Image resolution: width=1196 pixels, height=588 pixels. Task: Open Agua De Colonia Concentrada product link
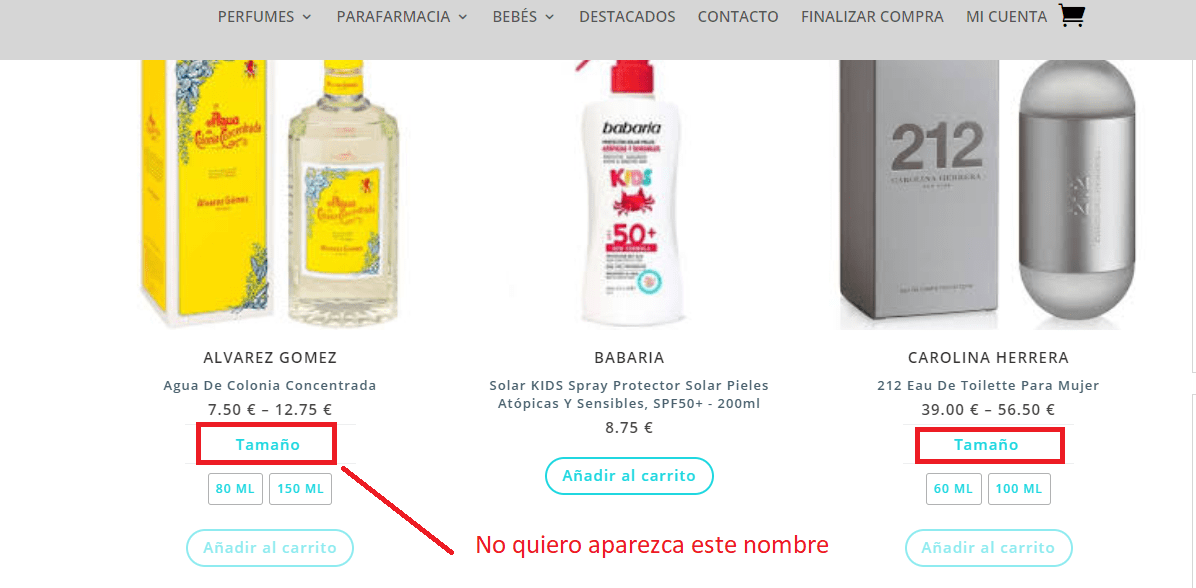(270, 385)
